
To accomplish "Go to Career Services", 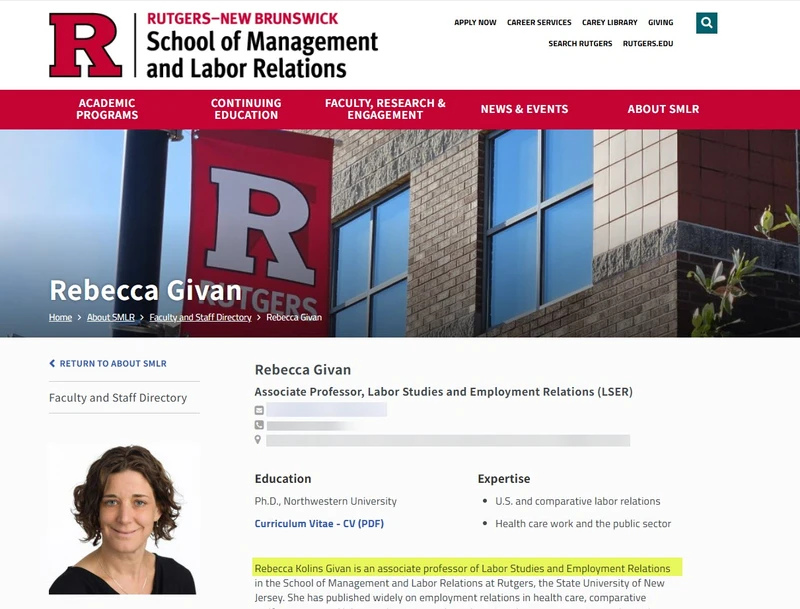I will click(539, 22).
